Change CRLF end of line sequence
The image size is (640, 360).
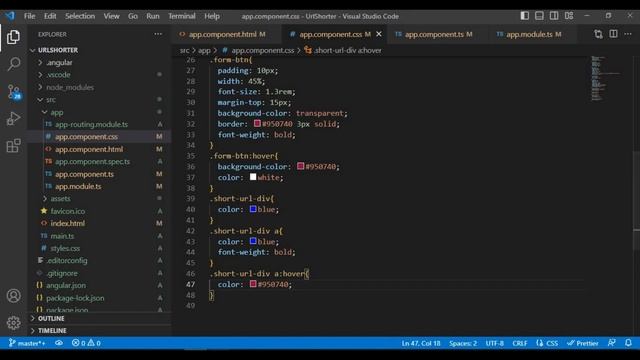(520, 343)
